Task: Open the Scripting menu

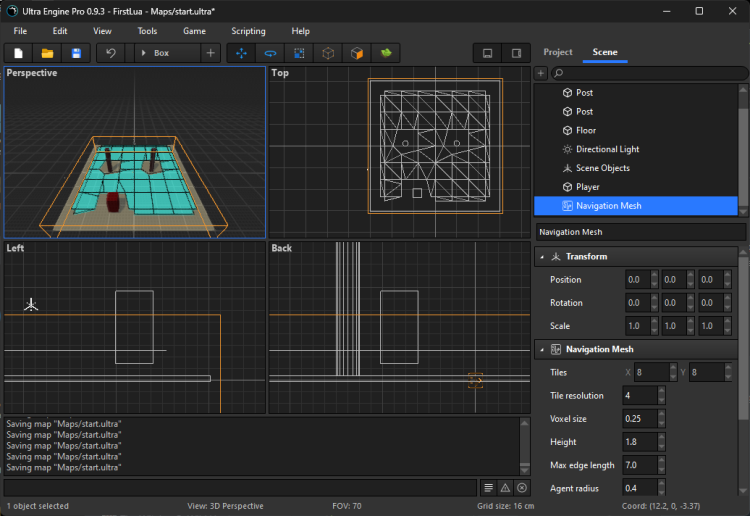Action: pyautogui.click(x=248, y=31)
